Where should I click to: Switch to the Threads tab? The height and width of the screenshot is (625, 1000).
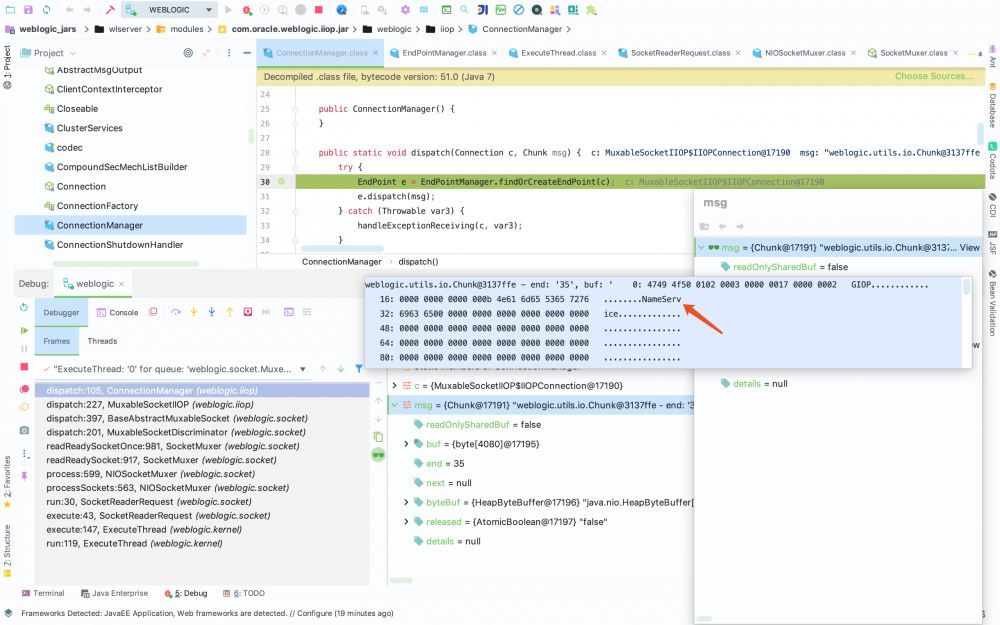point(104,341)
